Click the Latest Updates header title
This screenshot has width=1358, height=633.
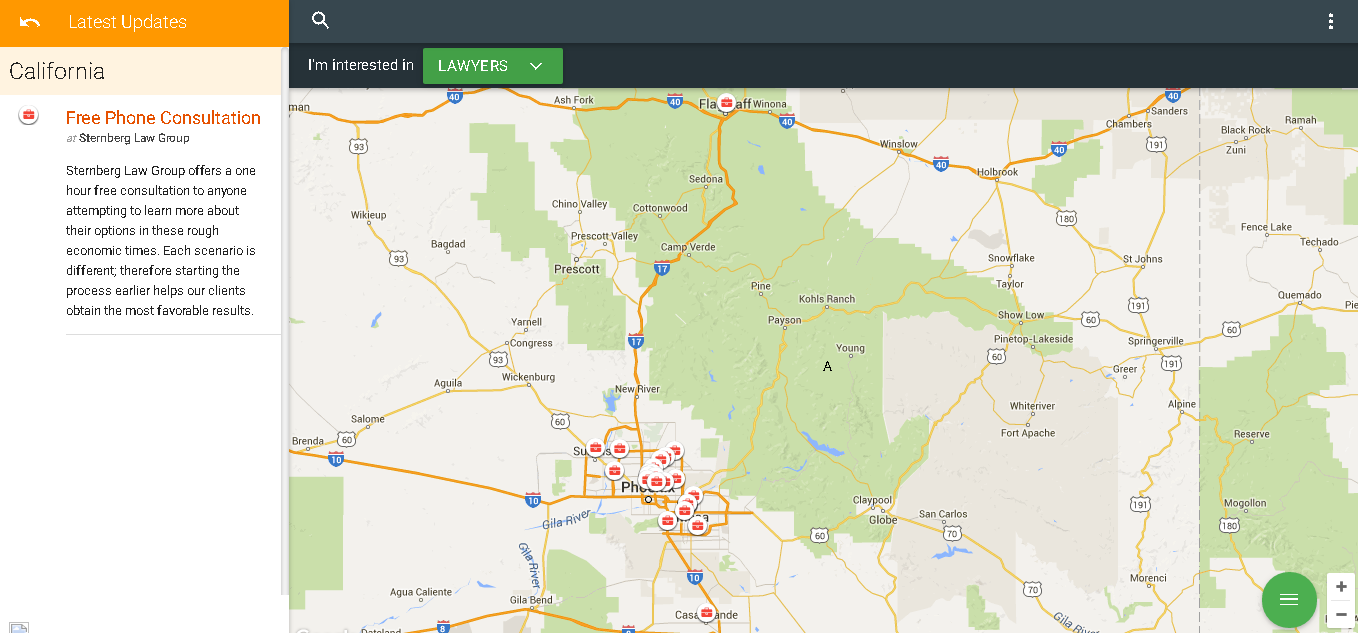(x=127, y=22)
